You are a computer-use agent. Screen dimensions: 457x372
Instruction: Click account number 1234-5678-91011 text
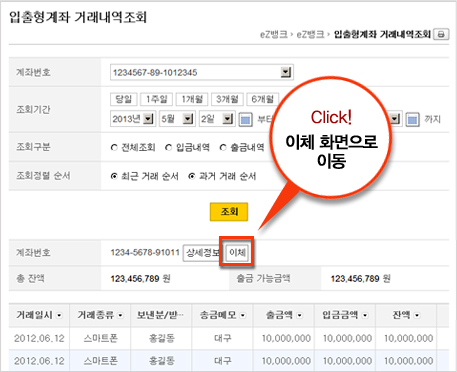(x=145, y=253)
